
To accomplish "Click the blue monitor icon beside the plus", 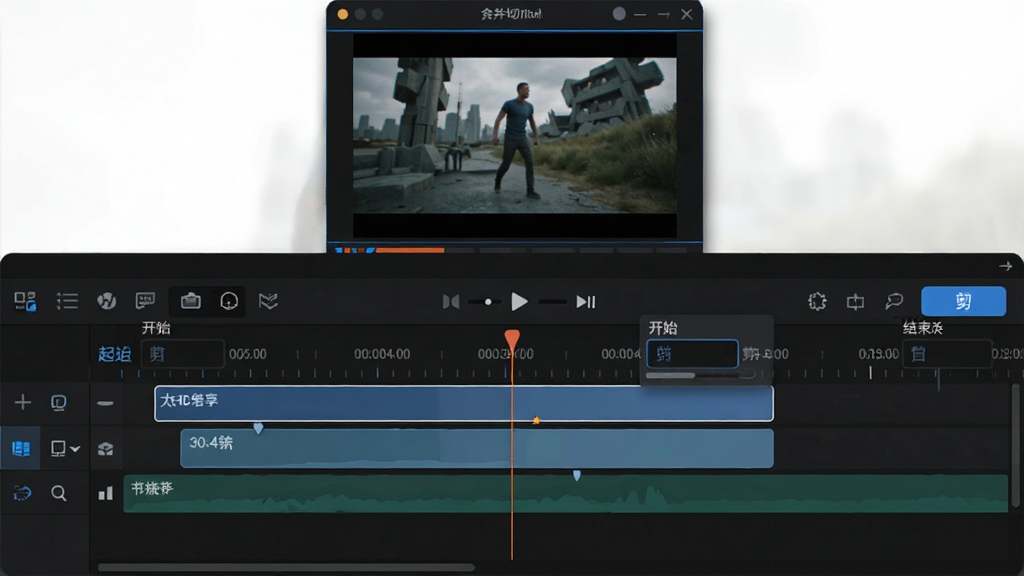I will pos(59,403).
